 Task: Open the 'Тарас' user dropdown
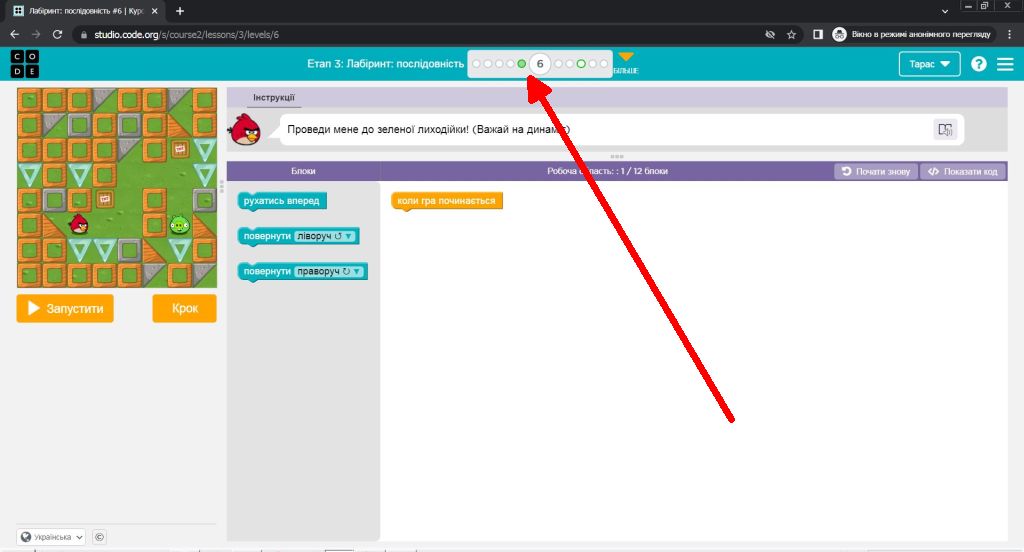929,64
